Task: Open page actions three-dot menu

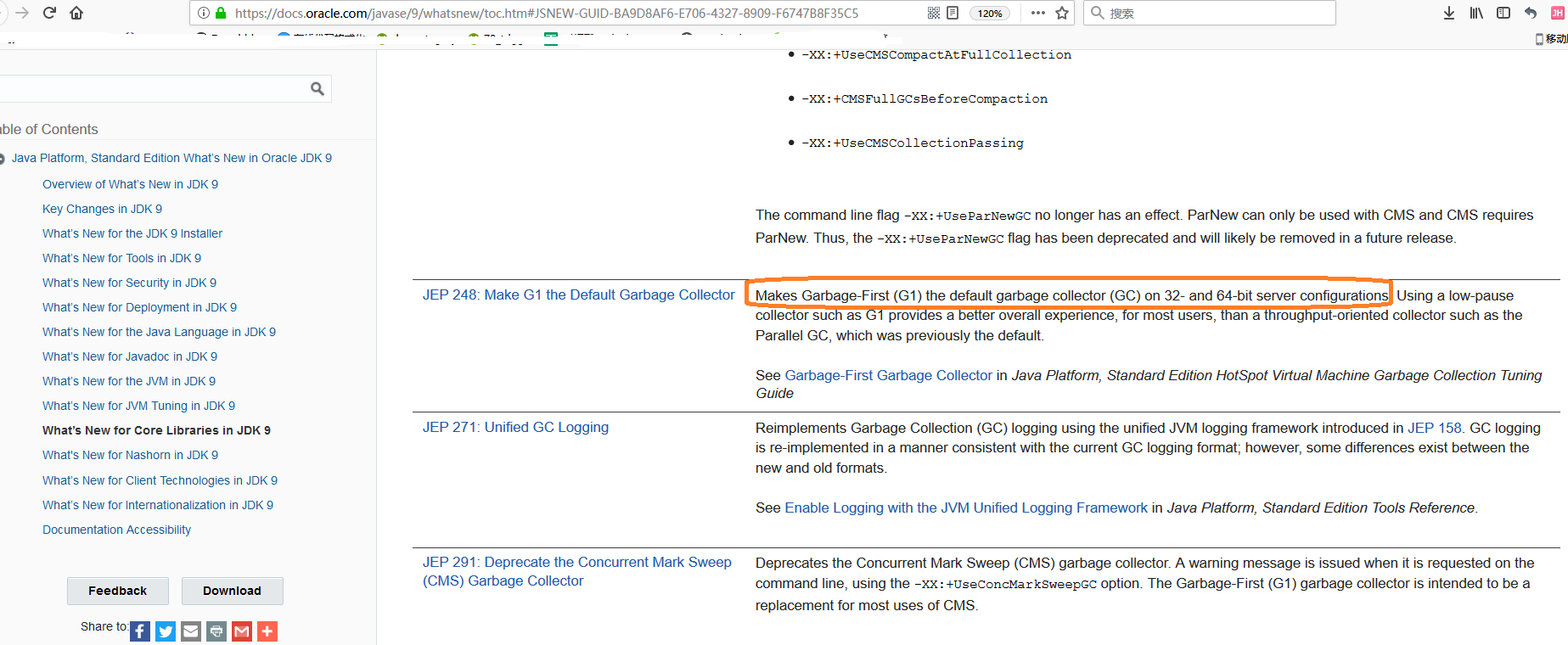Action: click(1037, 13)
